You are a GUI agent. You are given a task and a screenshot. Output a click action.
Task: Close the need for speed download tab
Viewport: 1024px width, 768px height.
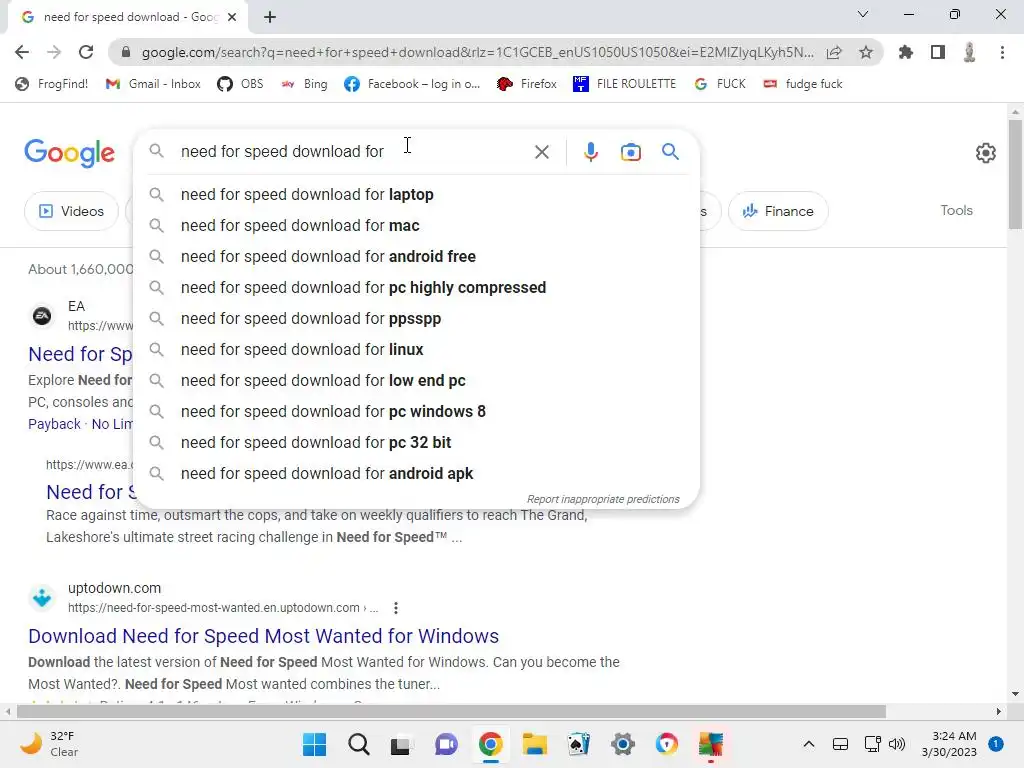[232, 17]
